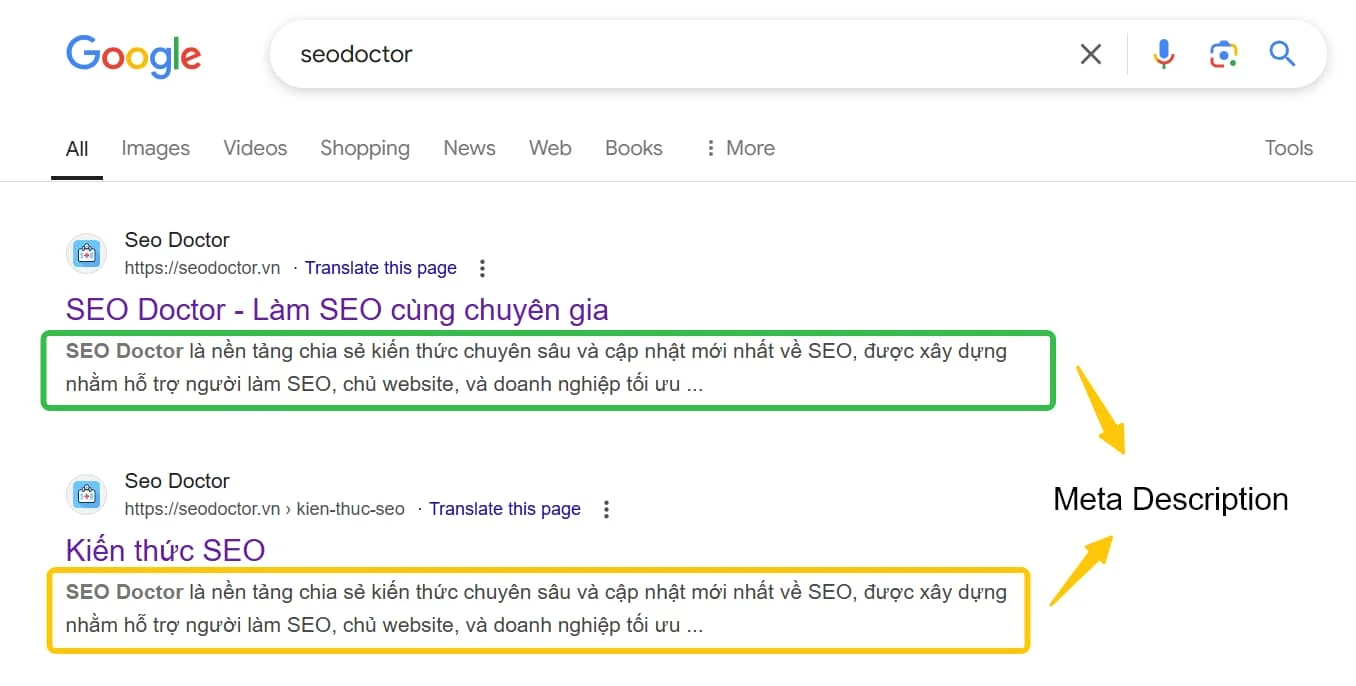Switch to the Web tab
This screenshot has width=1356, height=686.
550,148
